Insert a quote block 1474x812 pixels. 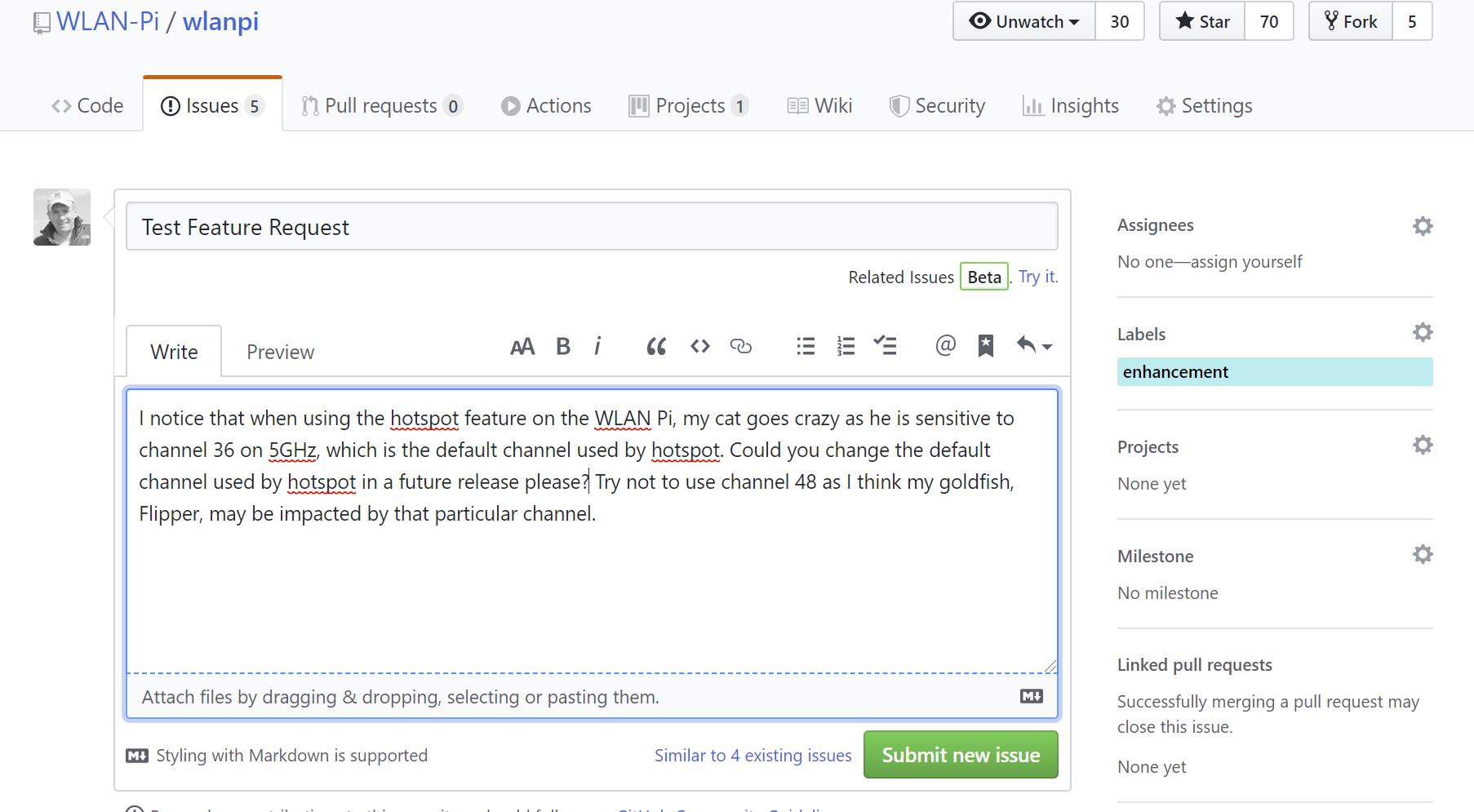(x=656, y=347)
